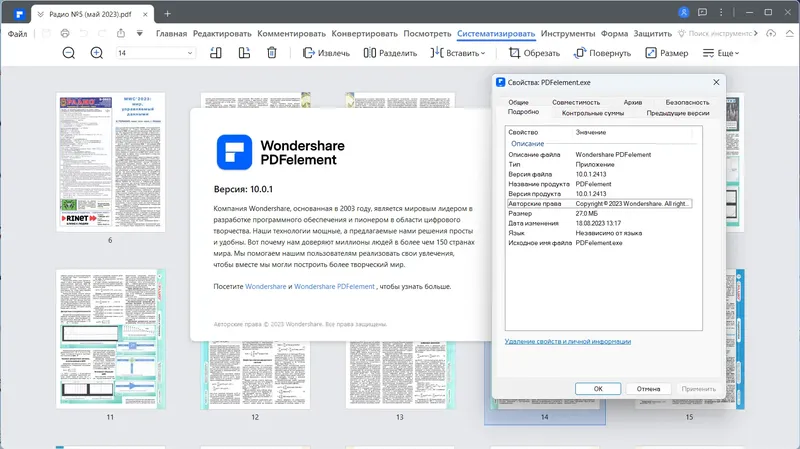800x449 pixels.
Task: Open the Инструменты ribbon tab
Action: [568, 34]
